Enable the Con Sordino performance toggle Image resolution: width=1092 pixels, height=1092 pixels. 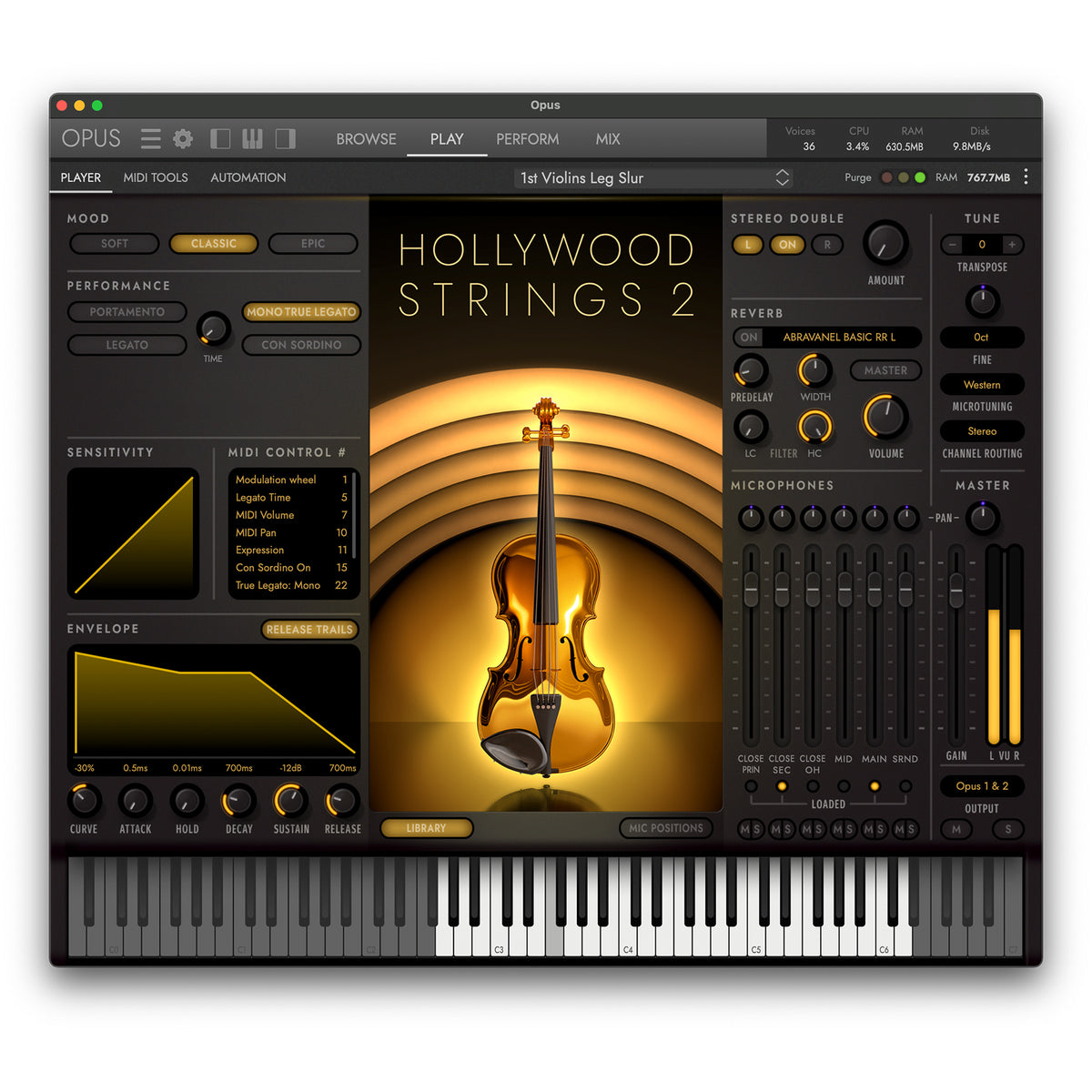pyautogui.click(x=301, y=345)
